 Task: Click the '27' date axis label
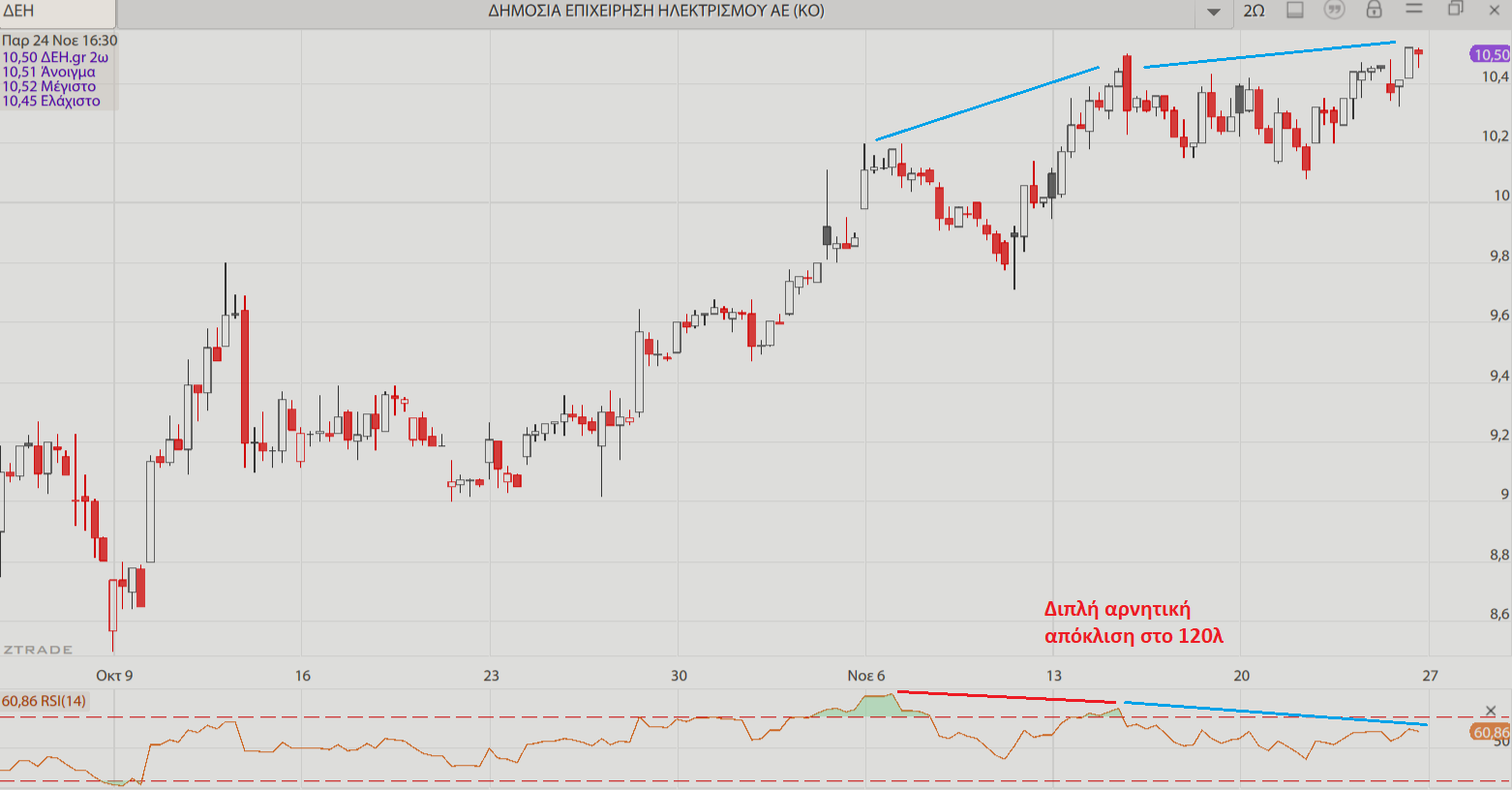click(x=1430, y=676)
